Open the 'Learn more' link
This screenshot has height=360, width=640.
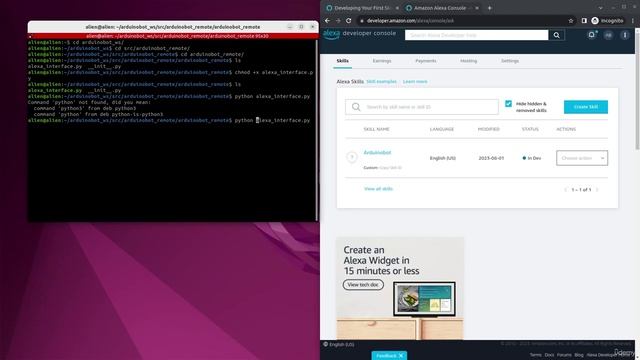click(x=415, y=82)
